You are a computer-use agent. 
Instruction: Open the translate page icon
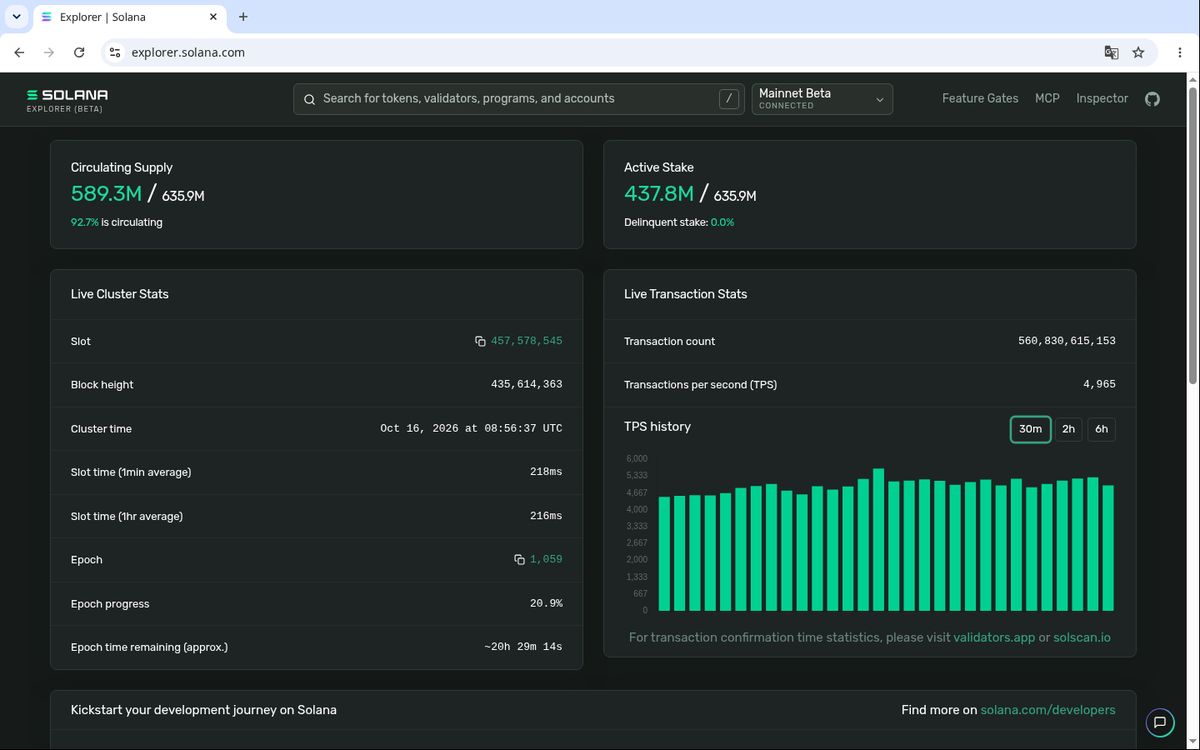1111,53
